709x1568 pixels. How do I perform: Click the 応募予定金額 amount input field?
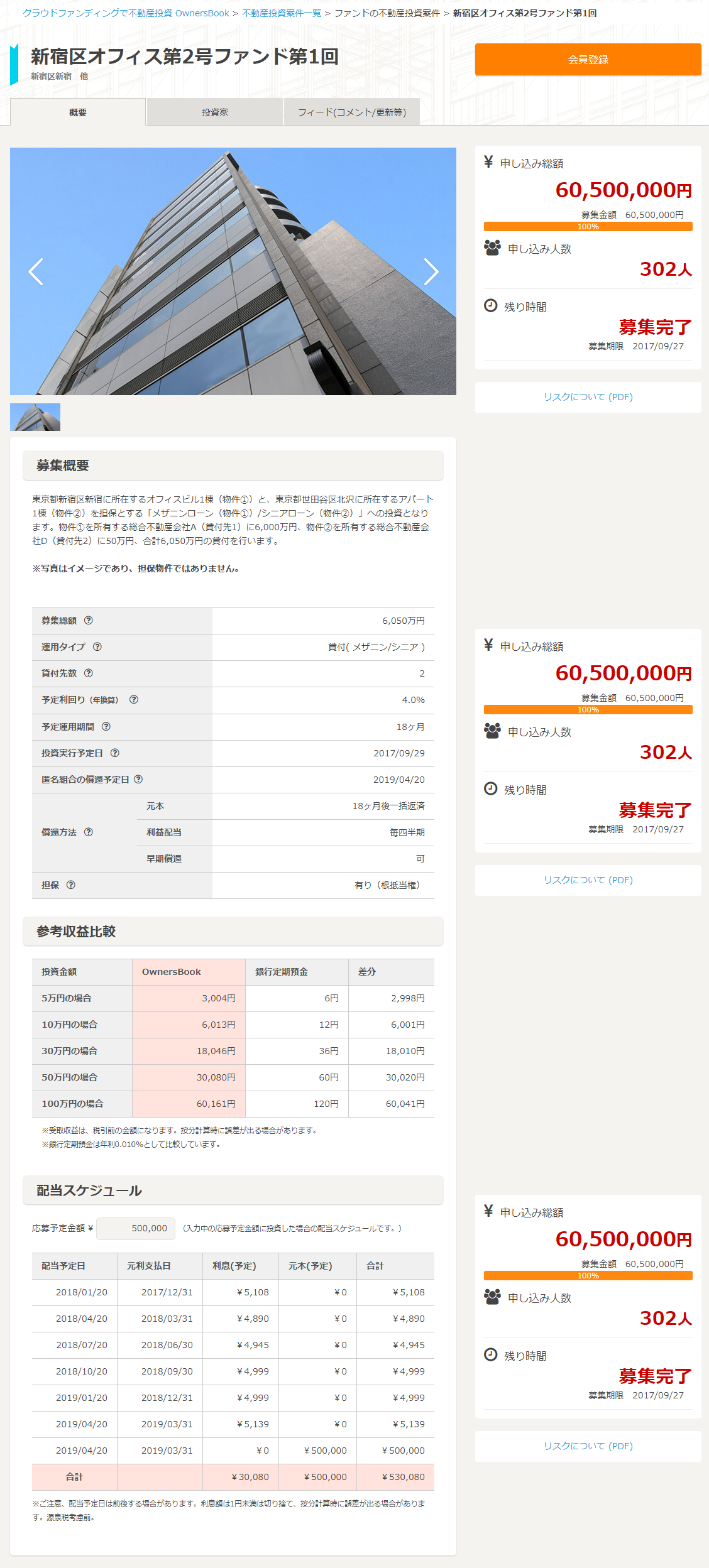coord(136,1228)
